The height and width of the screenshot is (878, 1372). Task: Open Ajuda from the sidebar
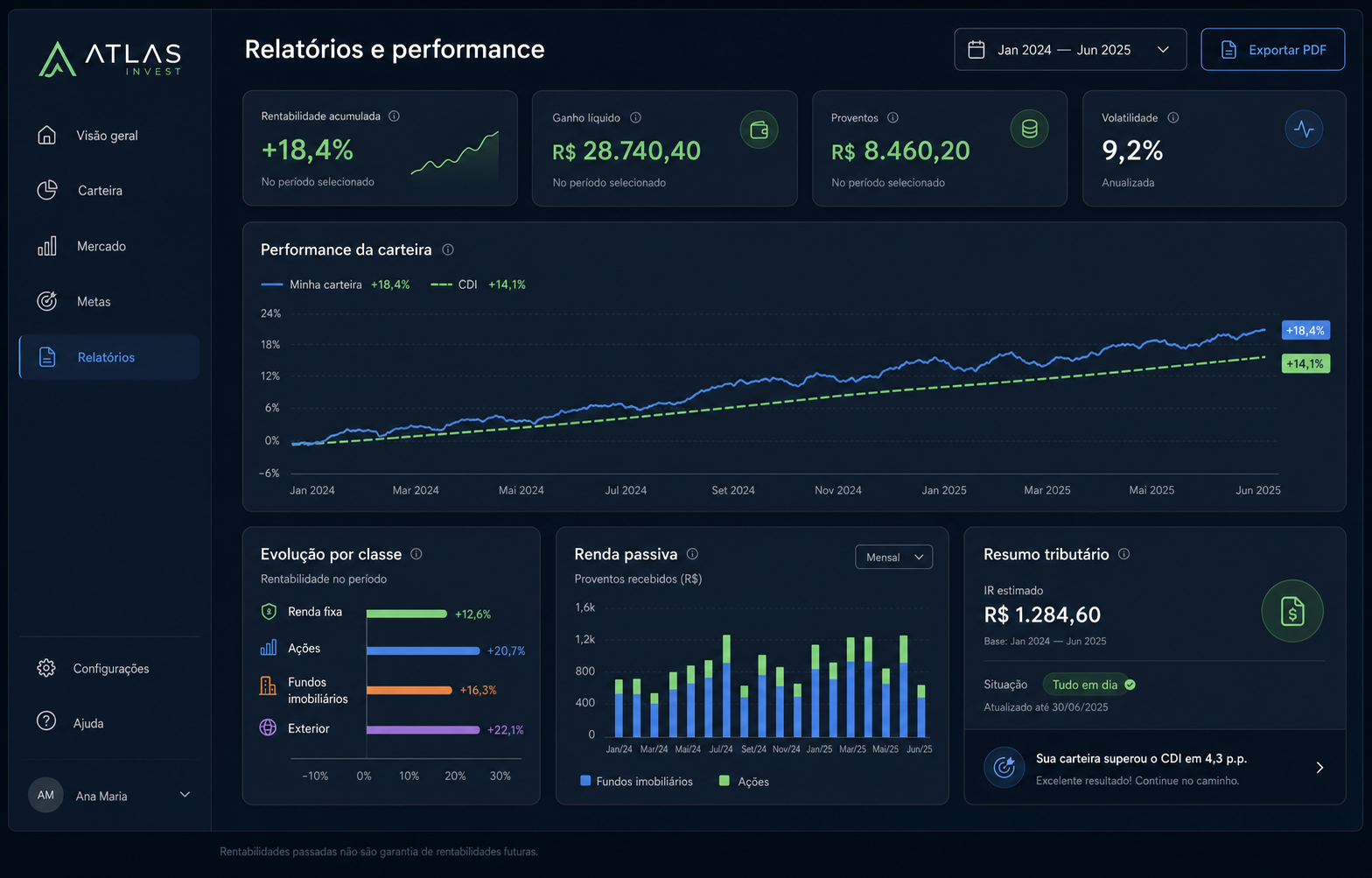[x=109, y=722]
